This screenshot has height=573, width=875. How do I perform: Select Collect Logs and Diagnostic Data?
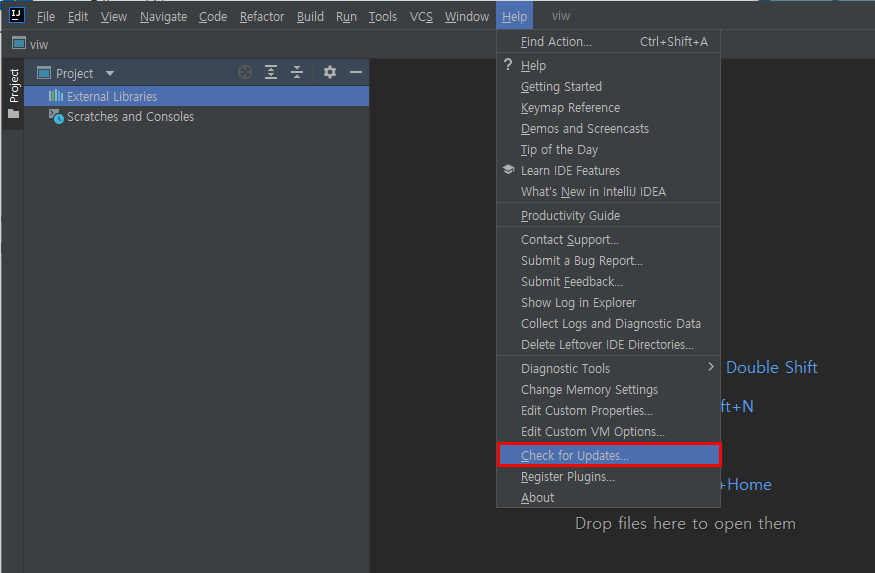tap(608, 324)
